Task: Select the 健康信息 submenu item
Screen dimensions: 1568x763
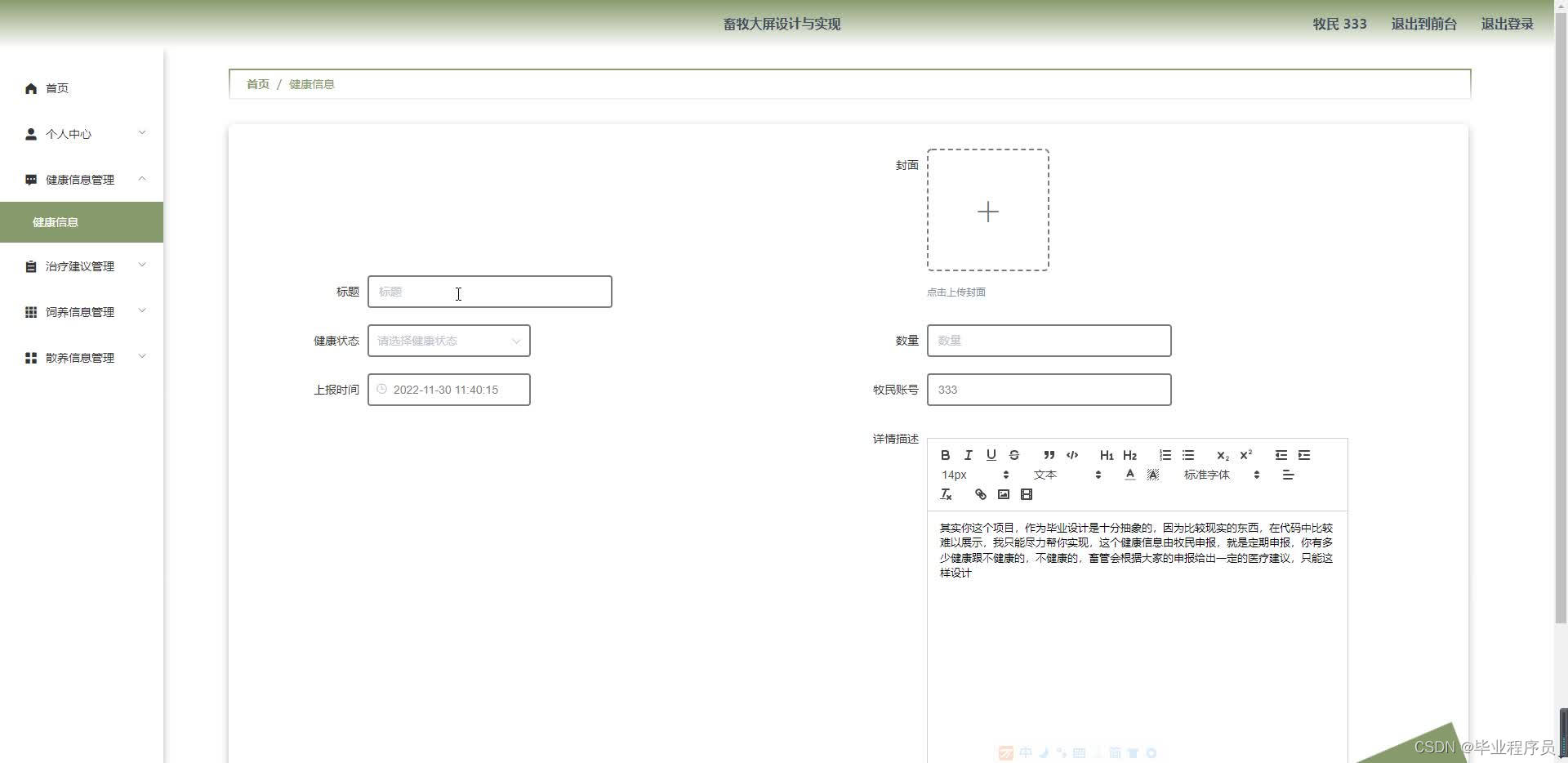Action: pos(82,222)
